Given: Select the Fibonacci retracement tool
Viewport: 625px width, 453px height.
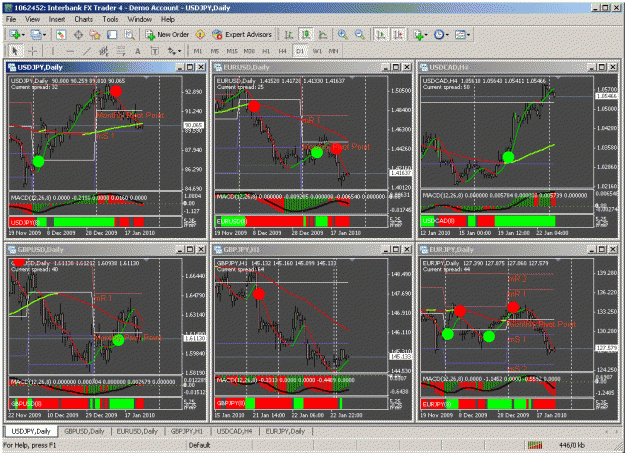Looking at the screenshot, I should pyautogui.click(x=121, y=51).
